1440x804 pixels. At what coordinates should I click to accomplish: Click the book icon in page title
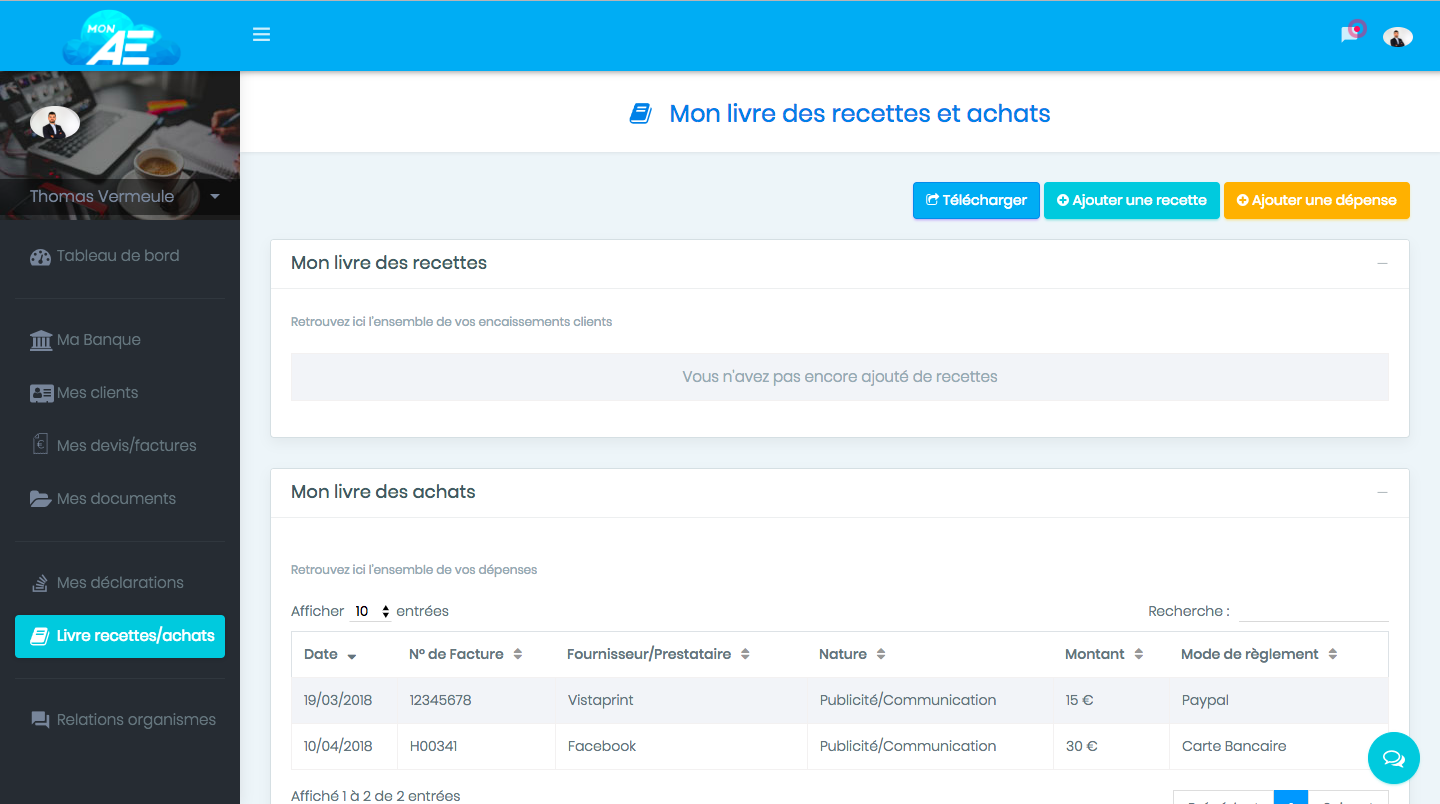point(640,114)
